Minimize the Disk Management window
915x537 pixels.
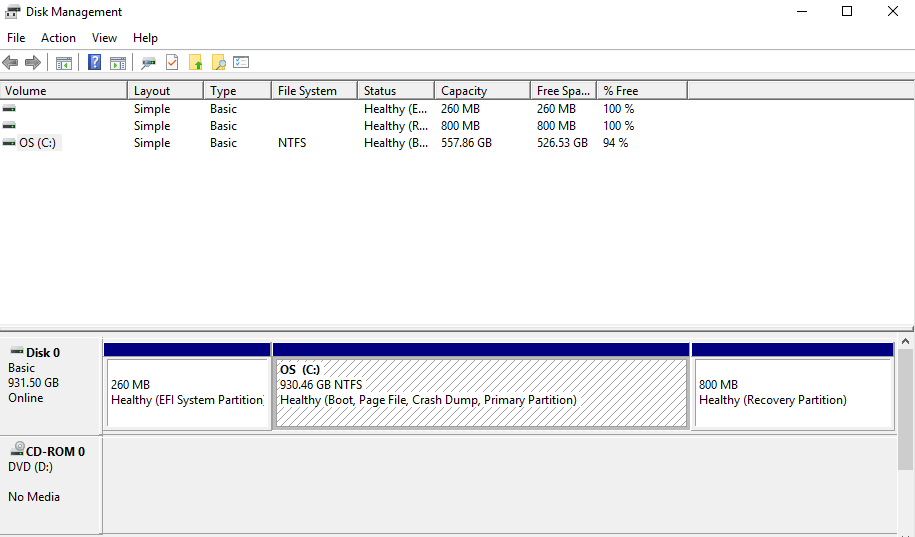(x=802, y=11)
